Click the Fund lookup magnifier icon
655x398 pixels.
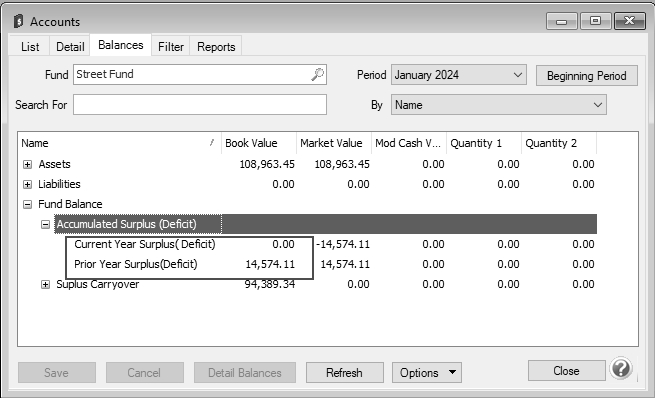(317, 74)
